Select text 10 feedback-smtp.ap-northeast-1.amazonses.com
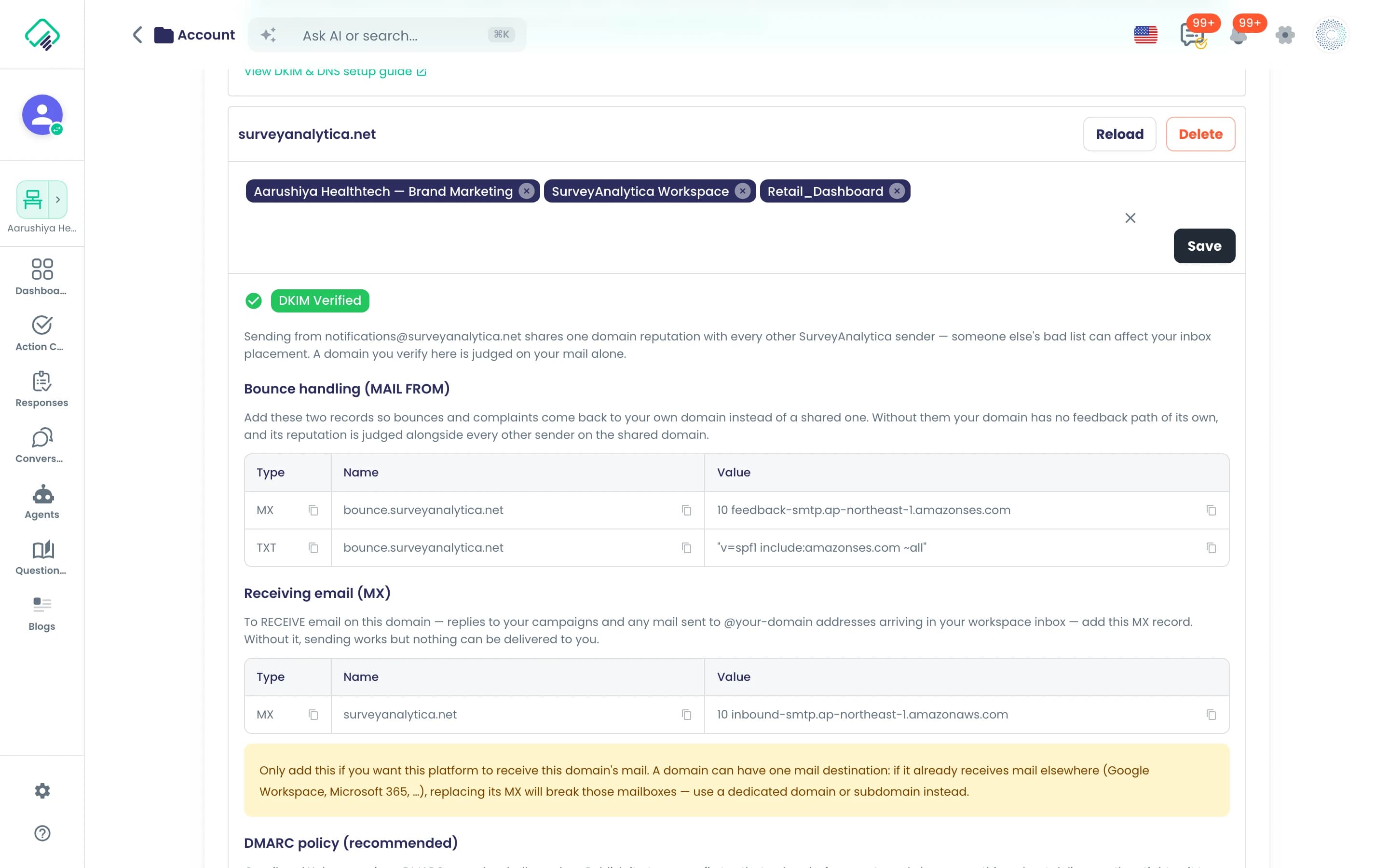 click(x=863, y=510)
